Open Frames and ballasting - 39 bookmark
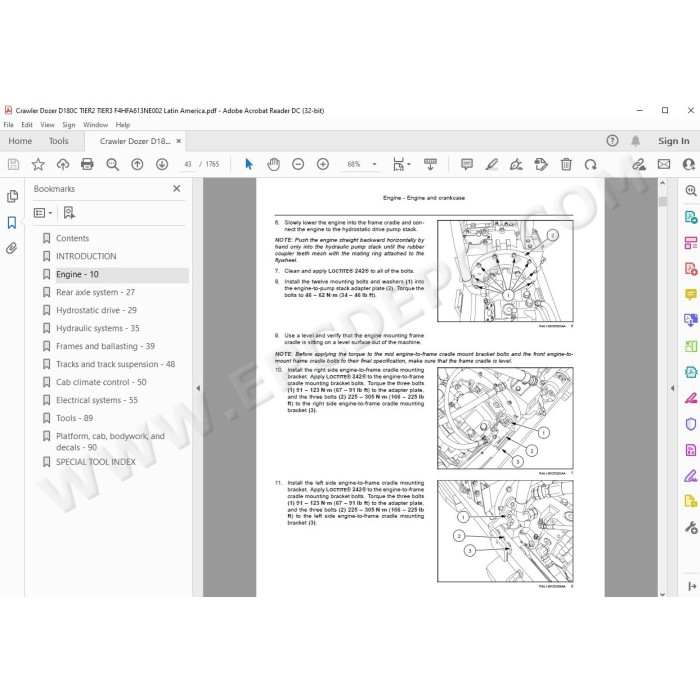Viewport: 700px width, 700px height. coord(105,346)
